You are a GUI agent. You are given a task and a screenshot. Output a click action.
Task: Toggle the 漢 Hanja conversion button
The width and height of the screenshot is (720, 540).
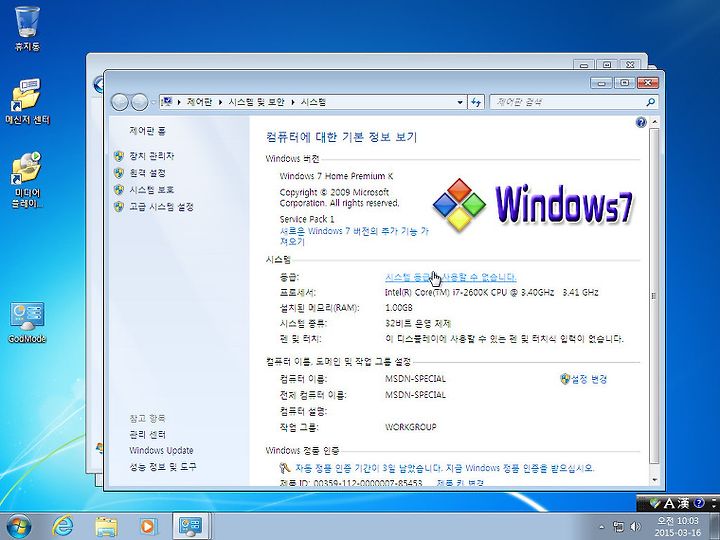click(x=683, y=503)
